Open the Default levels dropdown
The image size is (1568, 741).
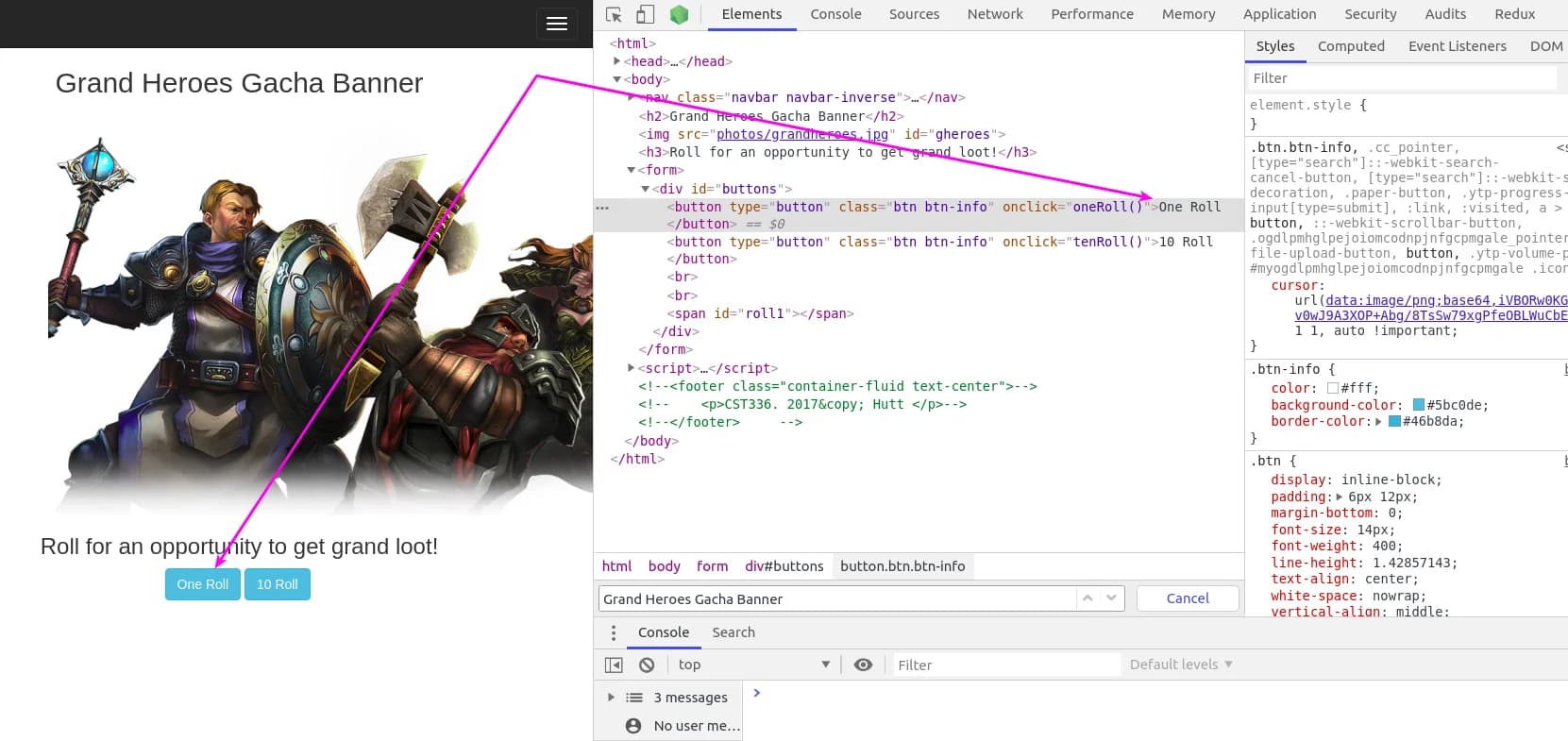pyautogui.click(x=1180, y=665)
